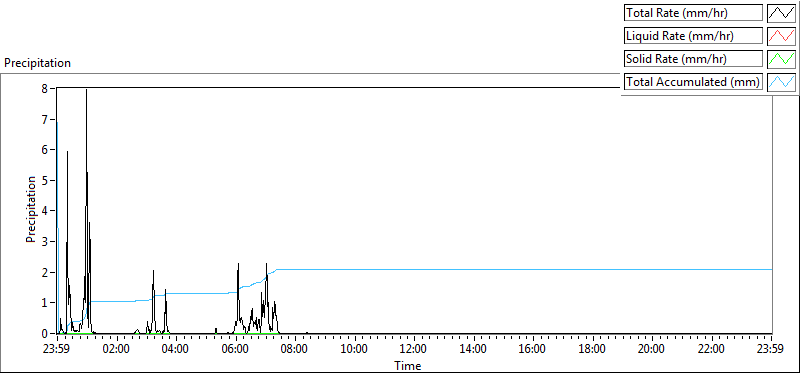Click the starting 23:59 time axis label
Image resolution: width=800 pixels, height=373 pixels.
[56, 350]
